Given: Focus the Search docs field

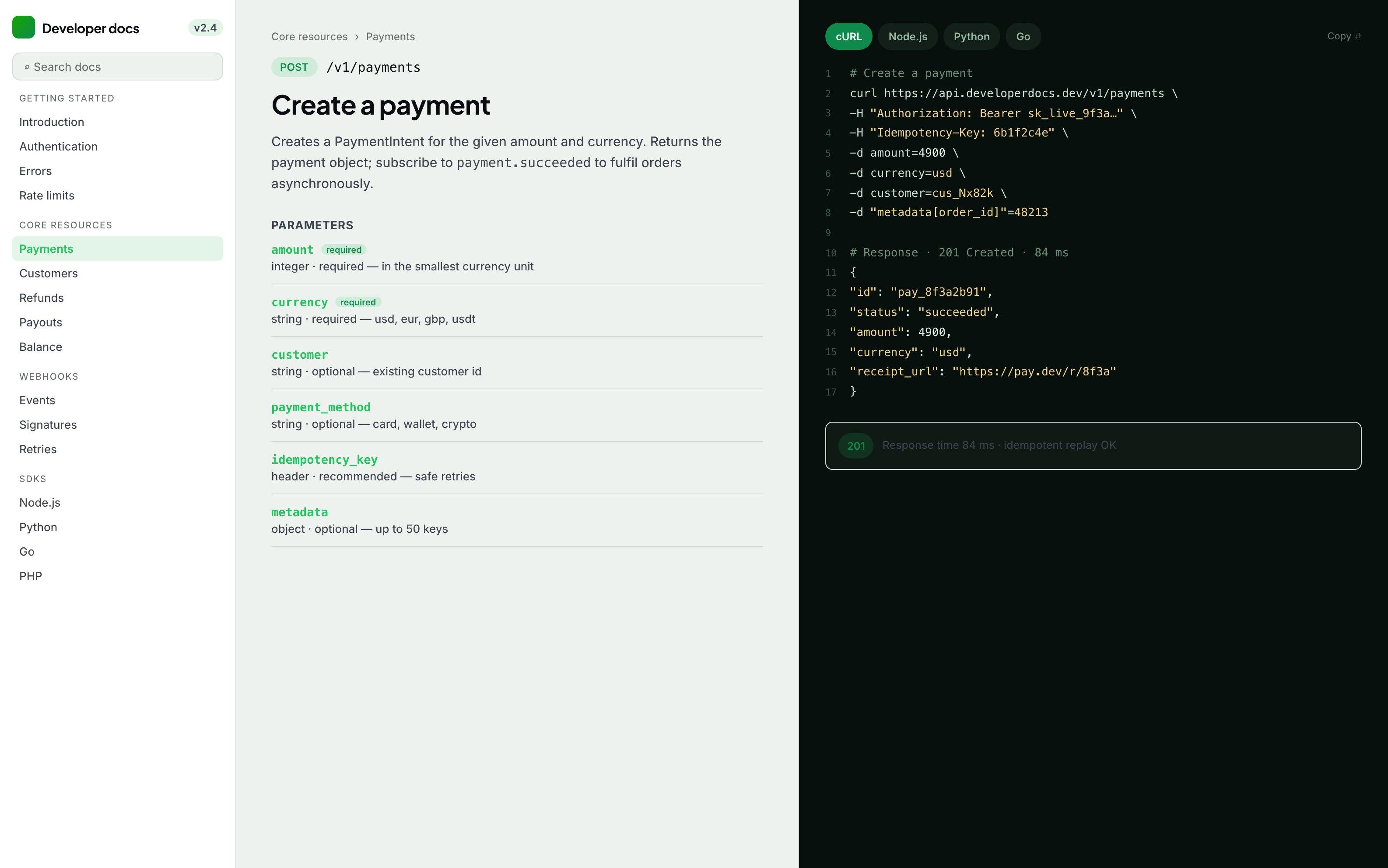Looking at the screenshot, I should tap(118, 66).
